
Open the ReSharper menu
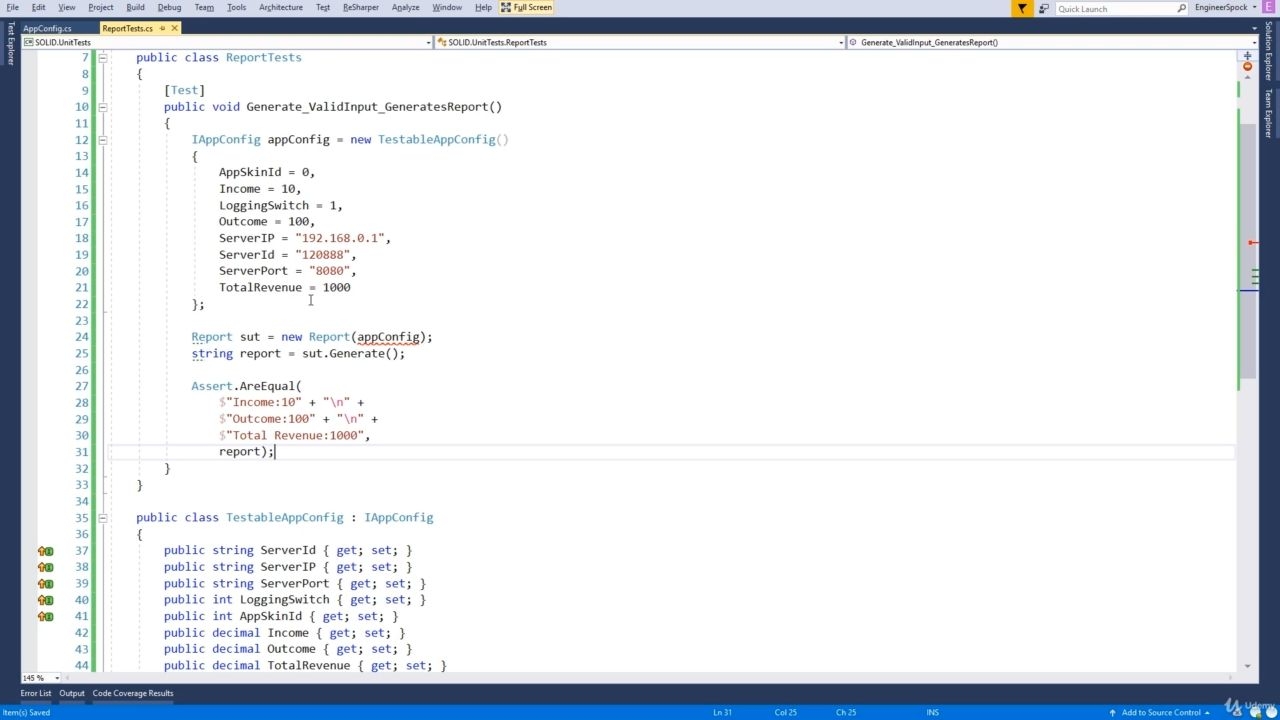(x=361, y=8)
